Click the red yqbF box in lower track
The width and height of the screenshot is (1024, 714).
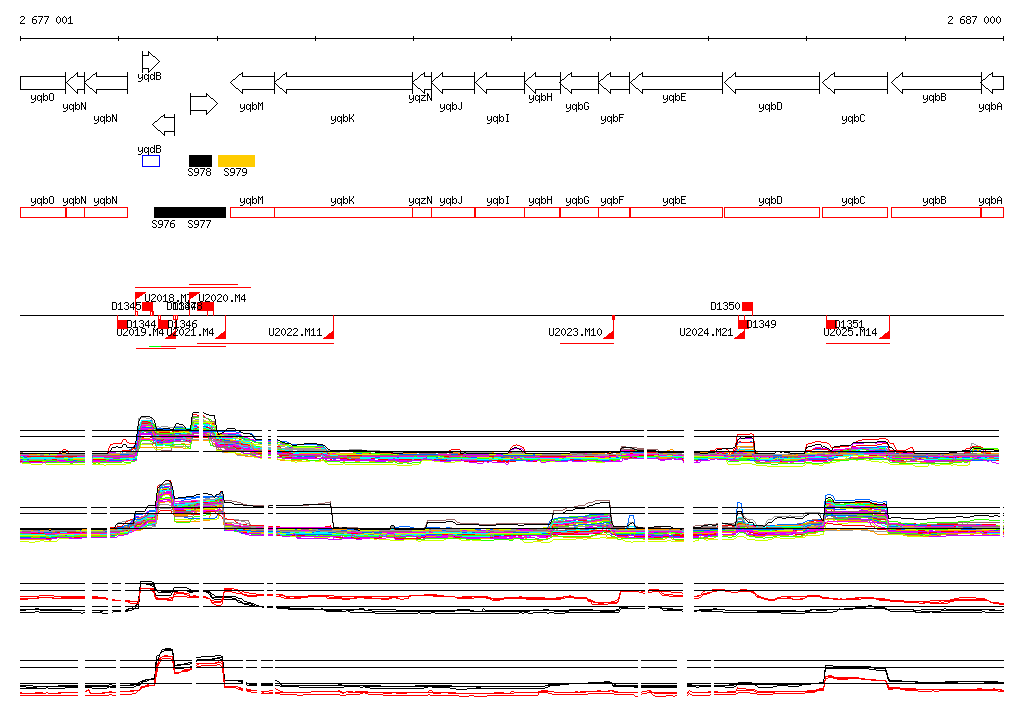coord(614,212)
